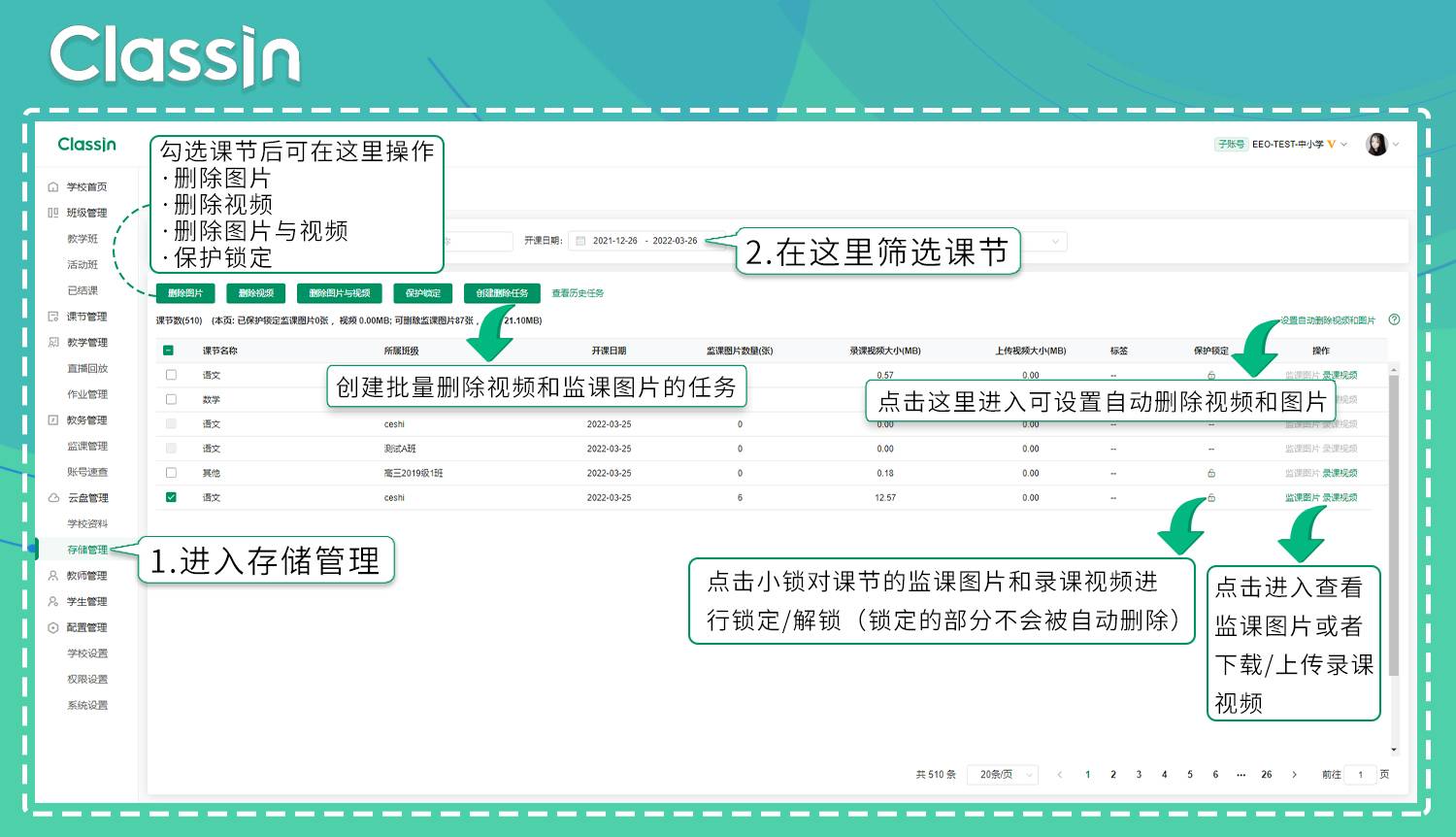This screenshot has width=1456, height=837.
Task: Open 录课视频 link in the 12.57 row
Action: pos(1340,497)
